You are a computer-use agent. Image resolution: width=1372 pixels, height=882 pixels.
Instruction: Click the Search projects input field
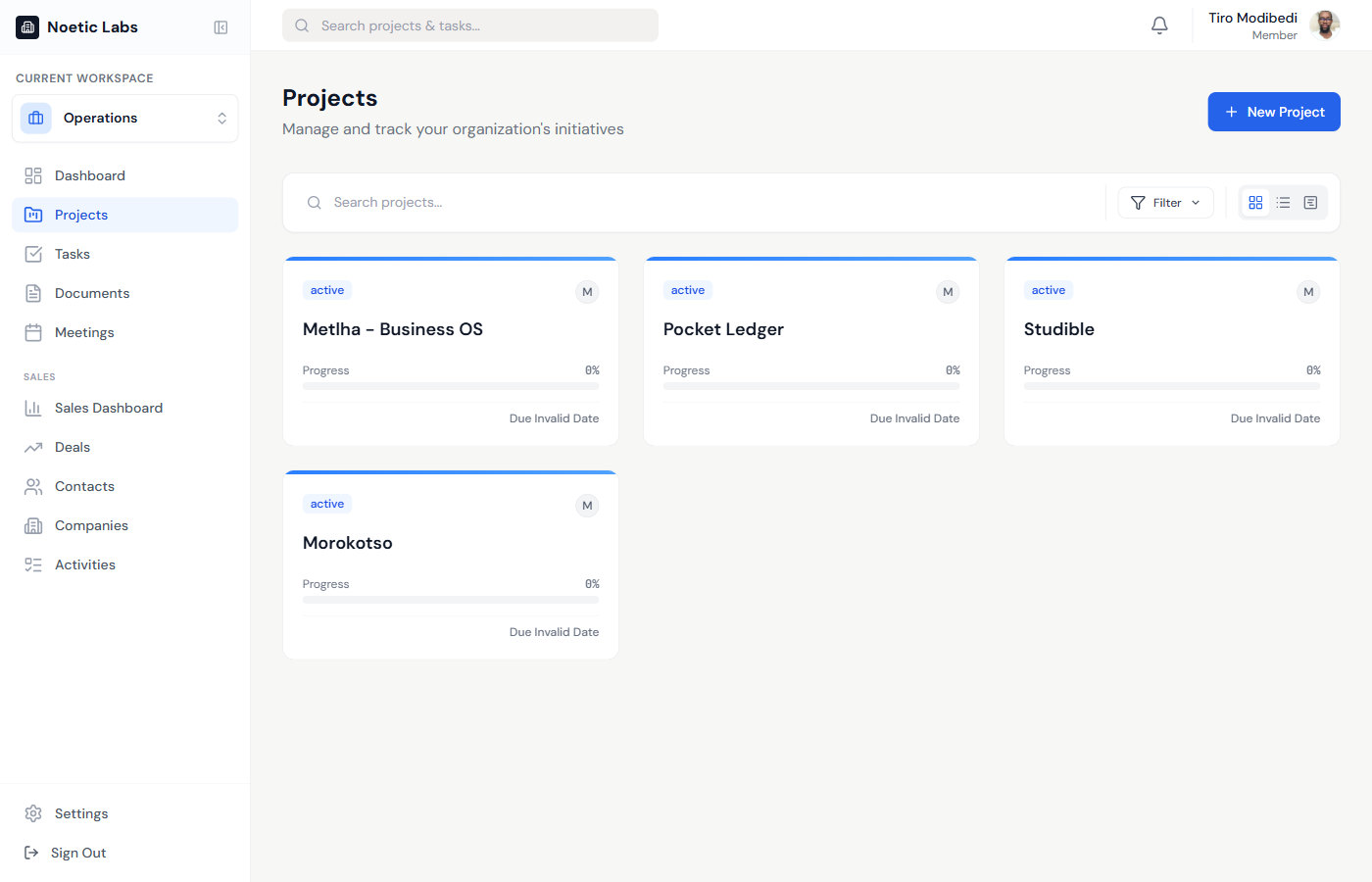click(x=686, y=202)
